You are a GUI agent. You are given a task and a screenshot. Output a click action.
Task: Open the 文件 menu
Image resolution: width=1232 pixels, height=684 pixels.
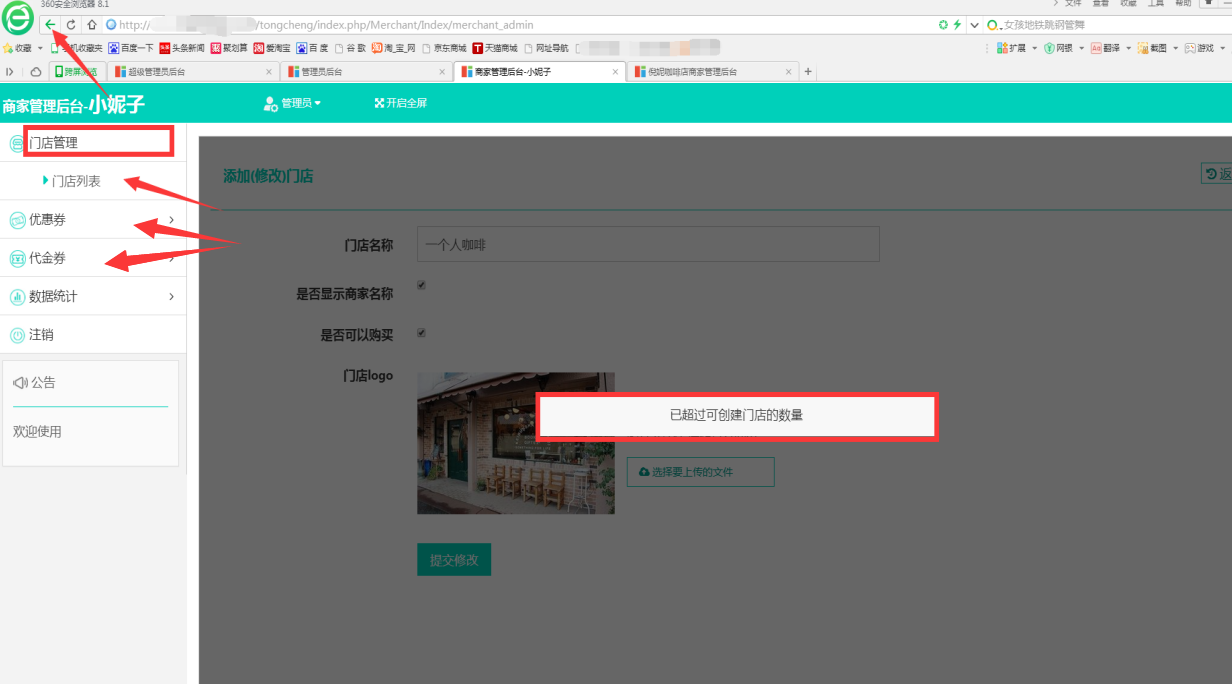(x=1073, y=4)
